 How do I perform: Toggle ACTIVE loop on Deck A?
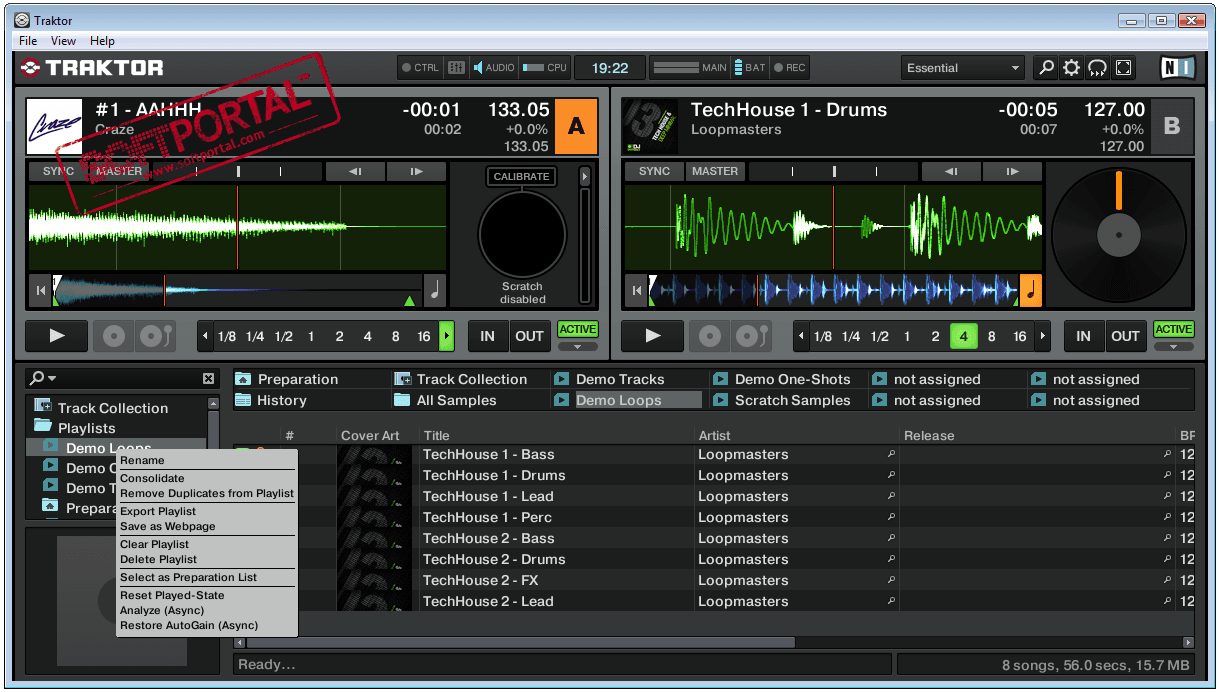coord(577,330)
